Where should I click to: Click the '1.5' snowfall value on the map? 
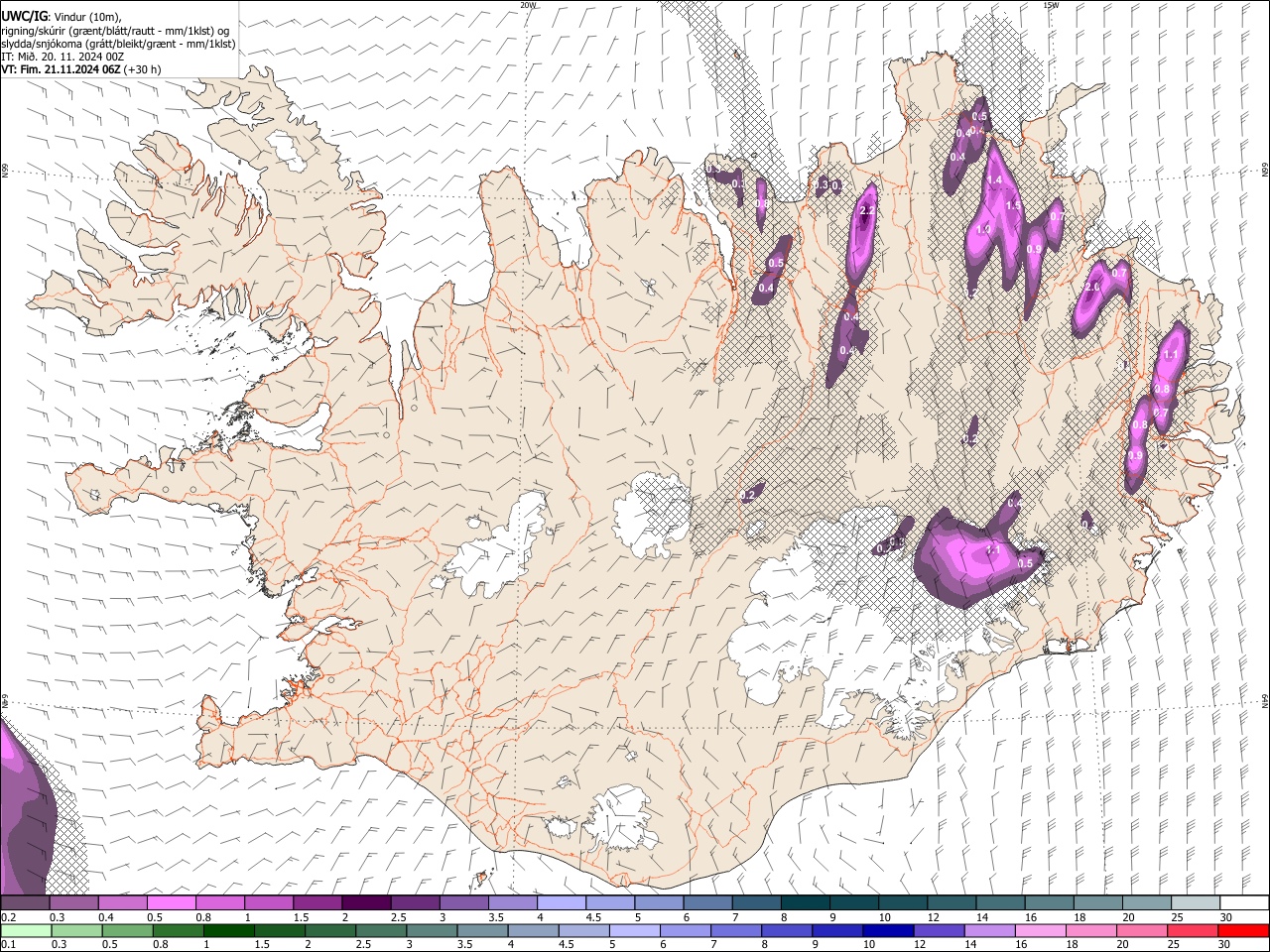(1013, 205)
